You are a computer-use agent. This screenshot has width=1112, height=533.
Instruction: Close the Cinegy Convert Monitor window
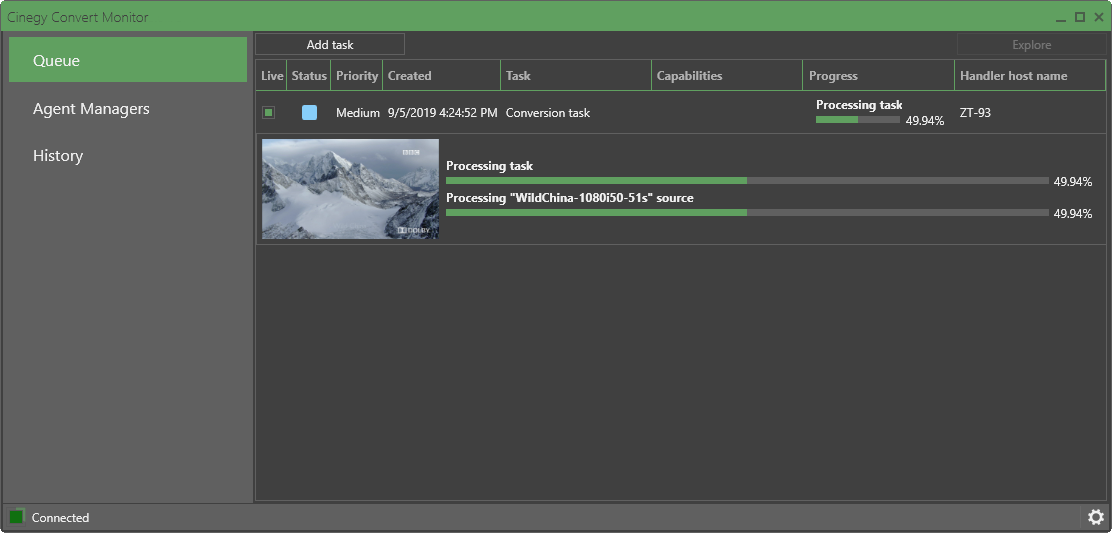point(1099,17)
